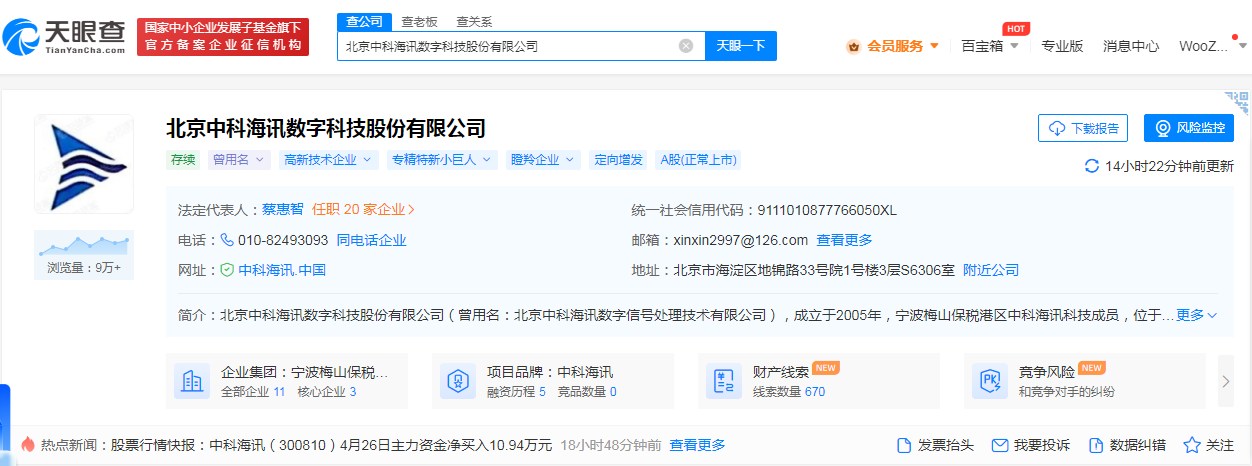Click the member services crown icon
Image resolution: width=1252 pixels, height=466 pixels.
(x=853, y=46)
